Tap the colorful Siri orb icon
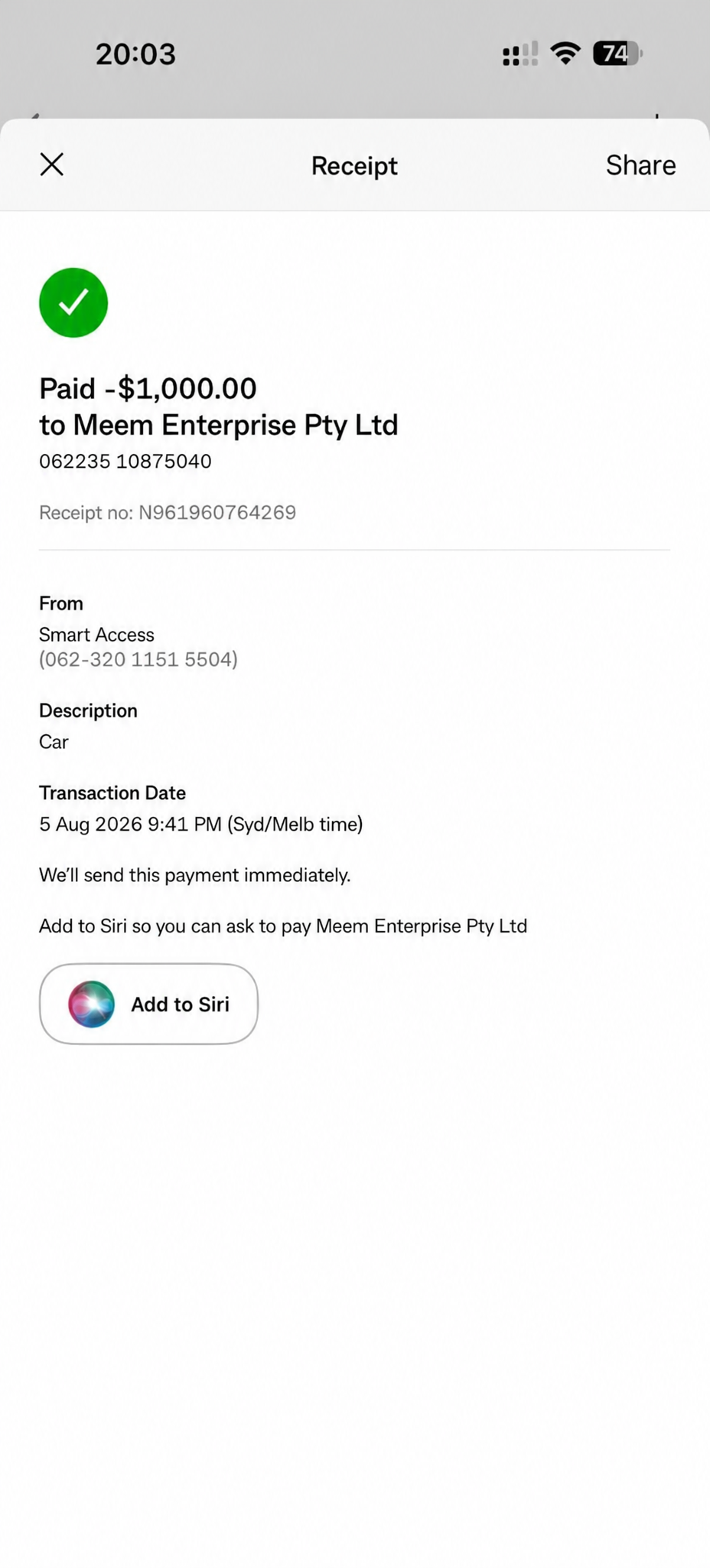The image size is (710, 1568). 91,1004
